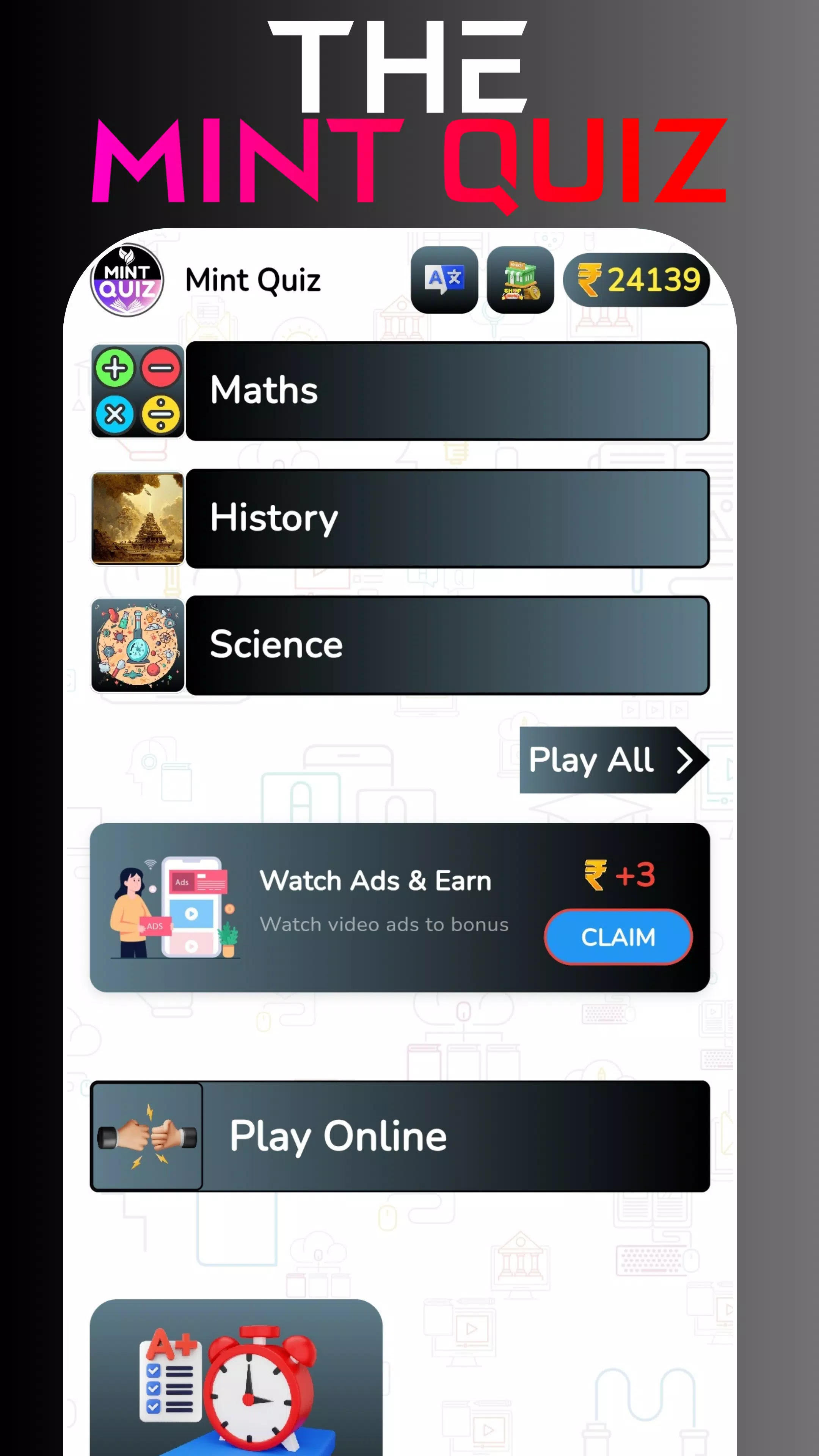This screenshot has height=1456, width=819.
Task: Click the Mint Quiz app icon
Action: click(x=127, y=280)
